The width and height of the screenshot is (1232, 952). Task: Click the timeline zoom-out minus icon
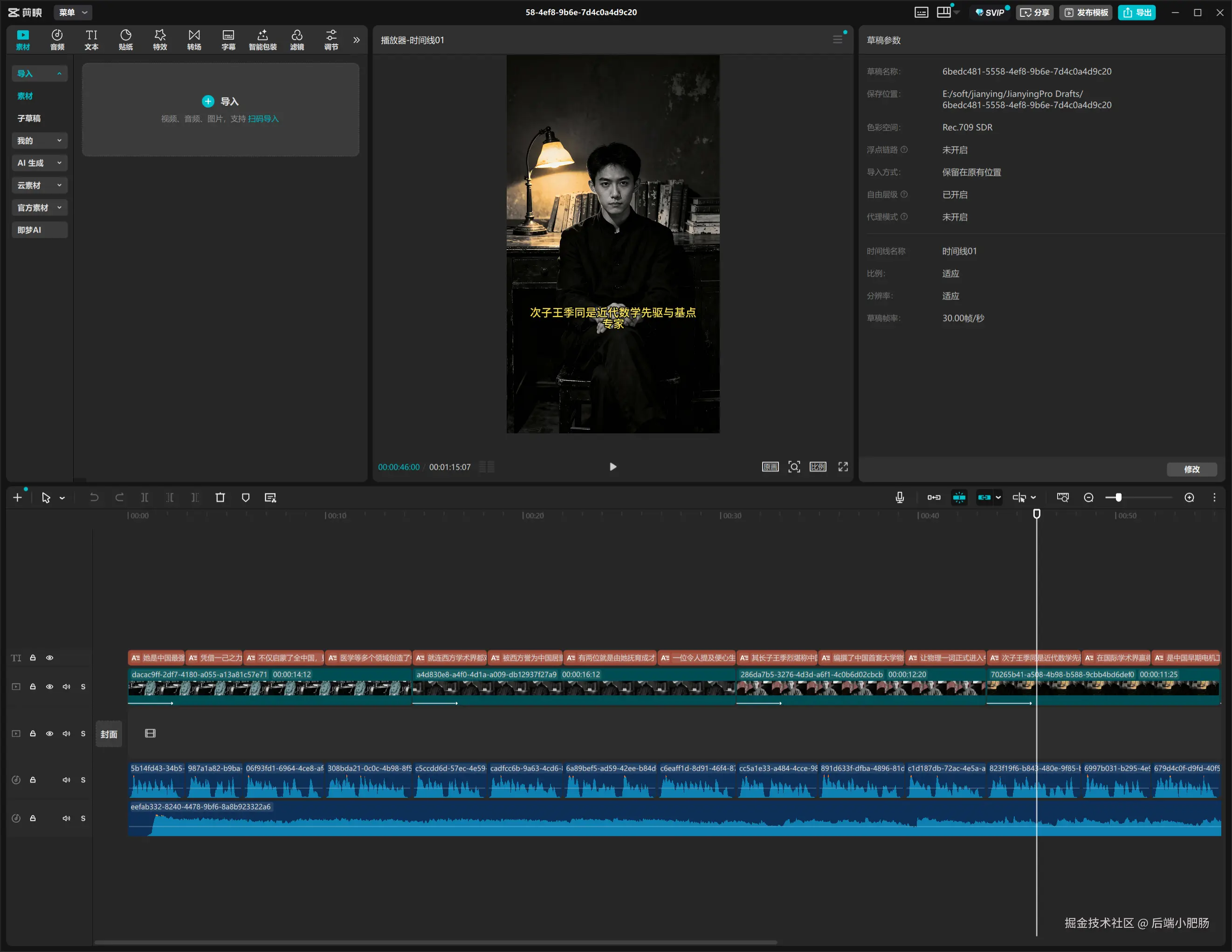coord(1089,497)
